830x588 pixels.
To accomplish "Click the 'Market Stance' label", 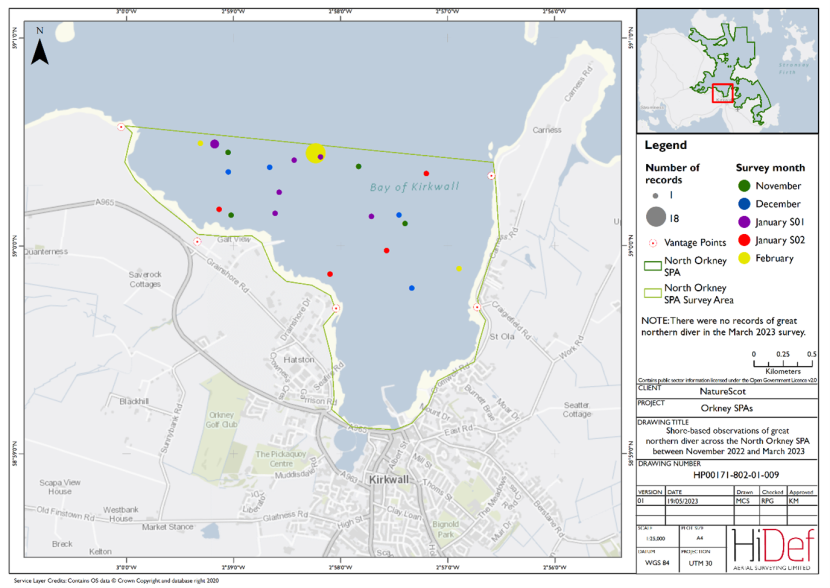I will pos(167,527).
